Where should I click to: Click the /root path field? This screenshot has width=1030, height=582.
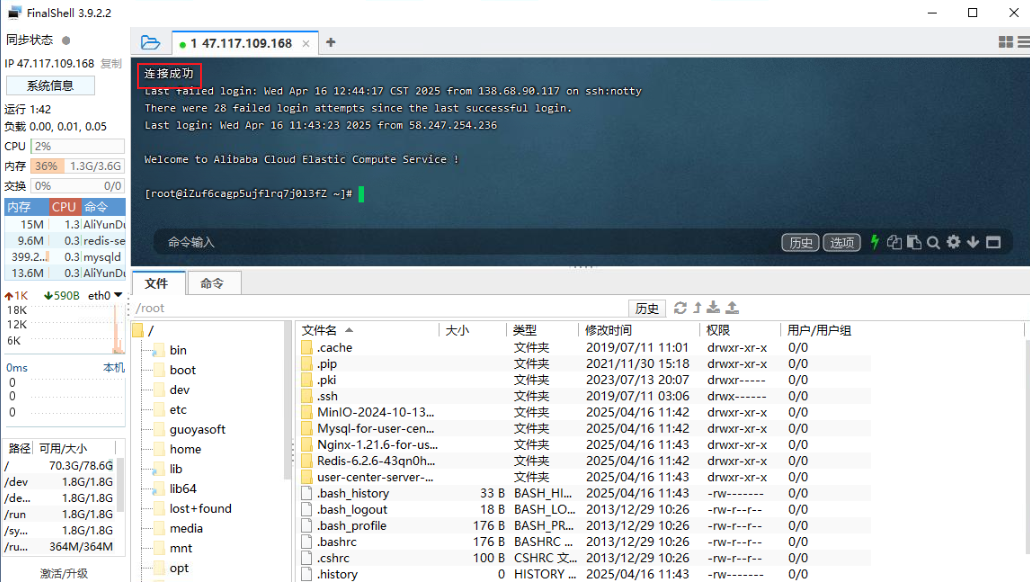tap(380, 308)
